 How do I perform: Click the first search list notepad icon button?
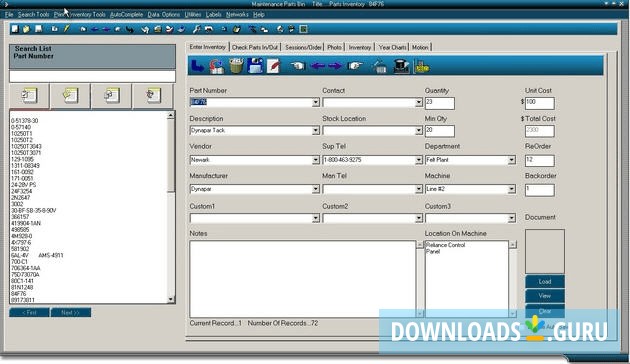[29, 96]
